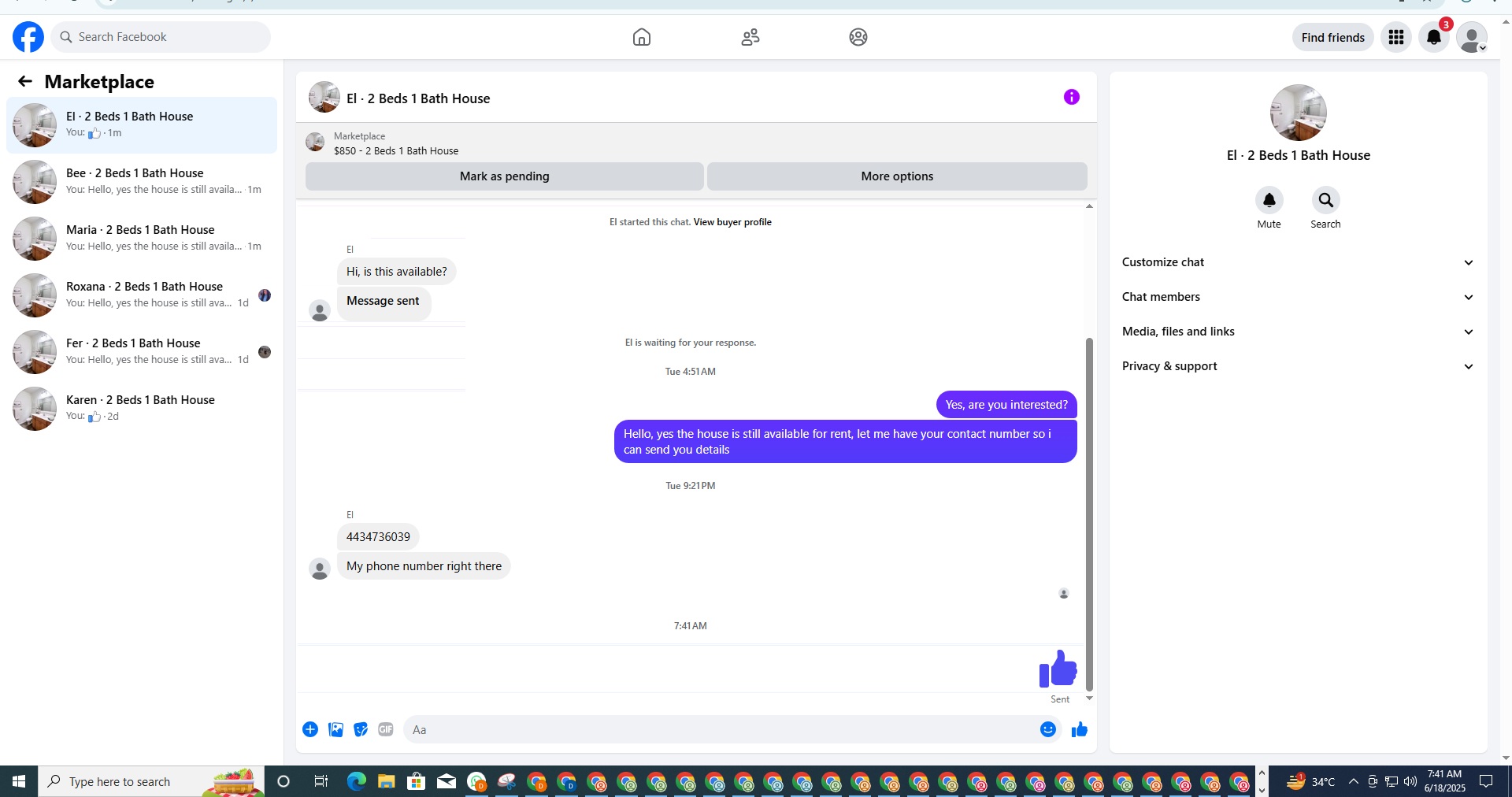Click into Search Facebook field
The height and width of the screenshot is (797, 1512).
[x=161, y=37]
